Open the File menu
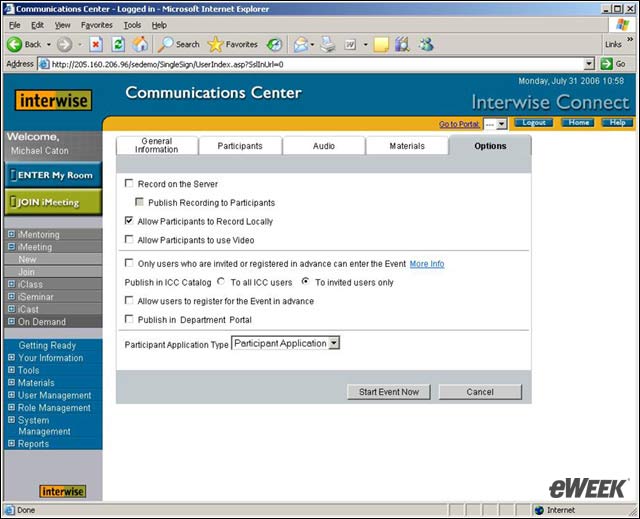The image size is (640, 519). click(x=15, y=25)
